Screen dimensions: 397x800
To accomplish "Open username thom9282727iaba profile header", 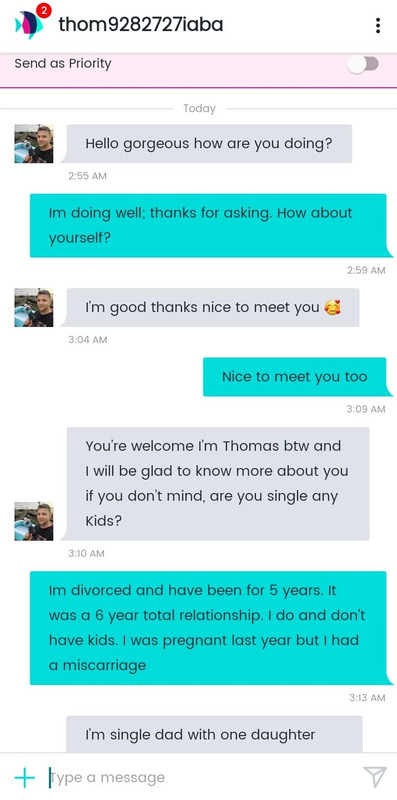I will (141, 24).
